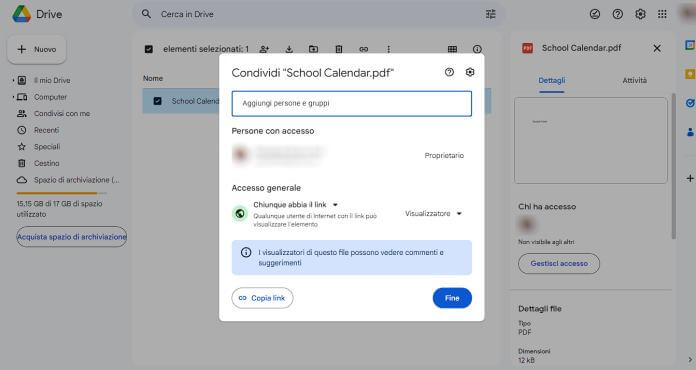Expand the Il mio Drive tree
The width and height of the screenshot is (696, 370).
coord(14,80)
